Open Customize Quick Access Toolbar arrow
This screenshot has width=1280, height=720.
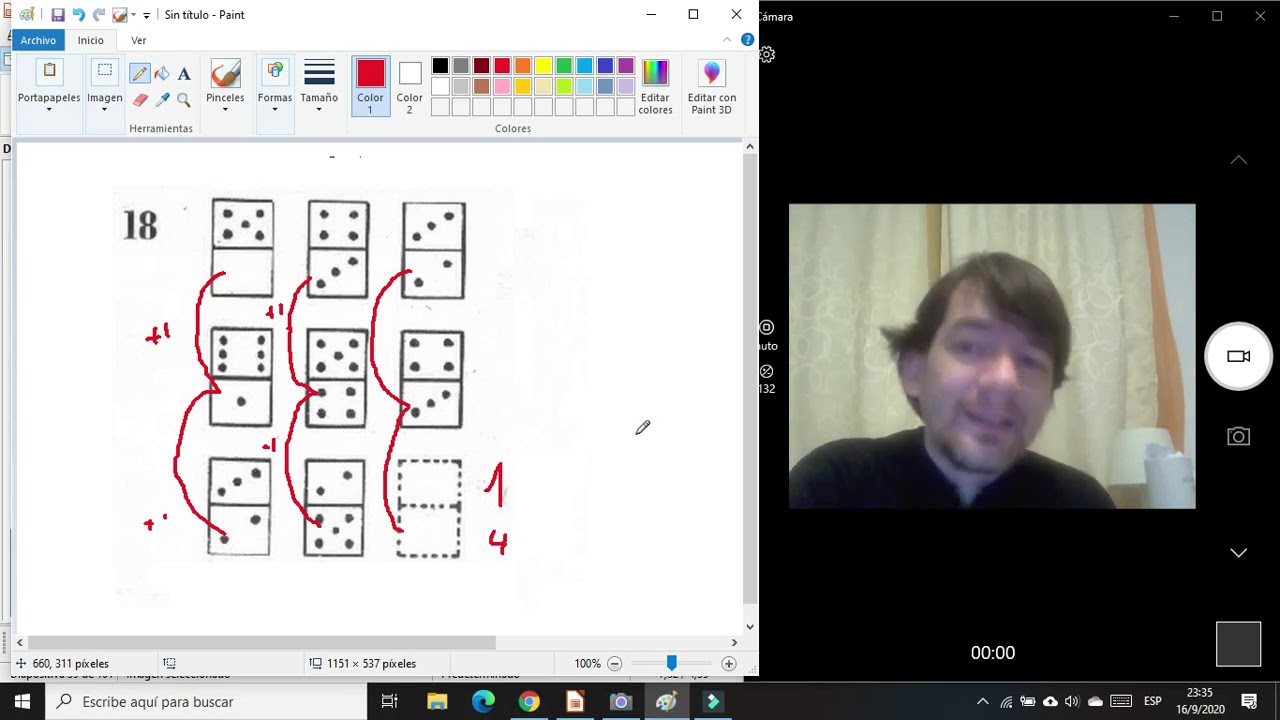[146, 15]
